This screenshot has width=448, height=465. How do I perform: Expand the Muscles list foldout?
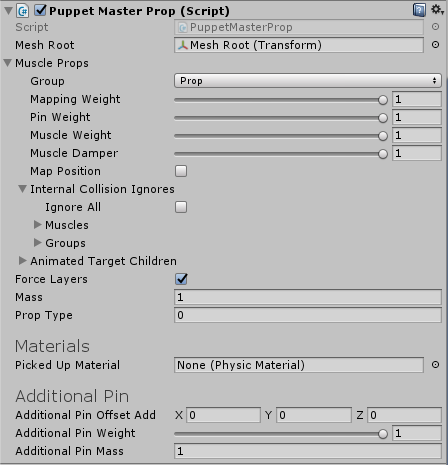[x=38, y=225]
